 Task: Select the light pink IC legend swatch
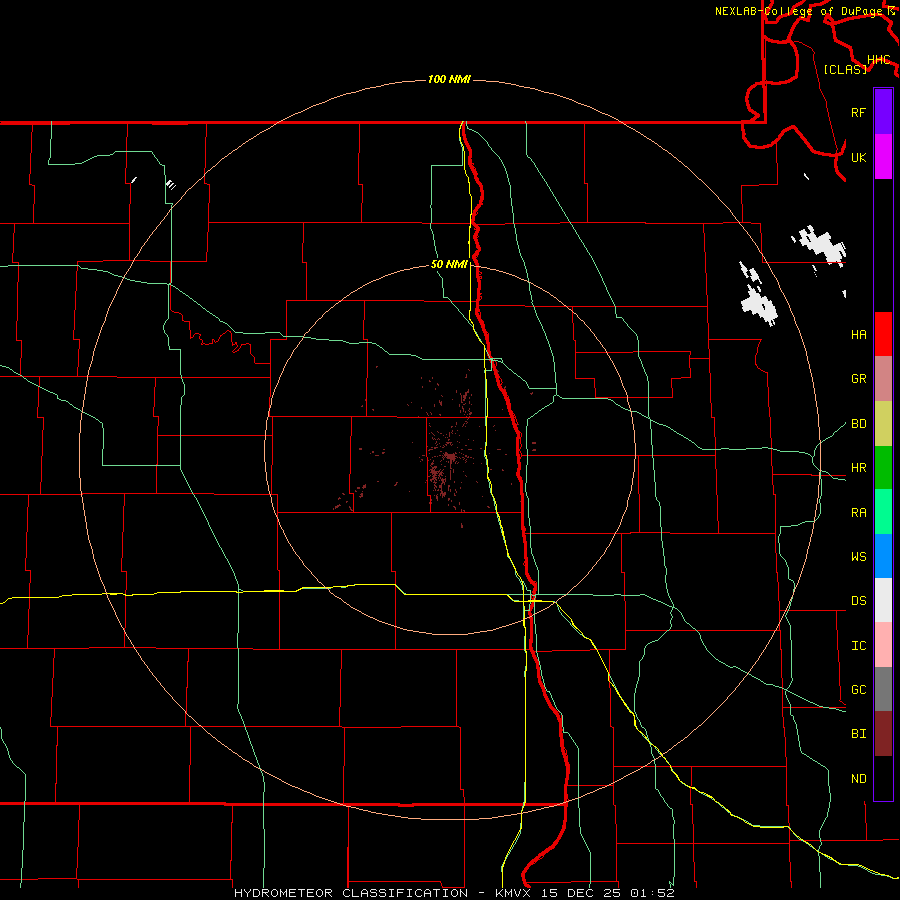point(883,645)
